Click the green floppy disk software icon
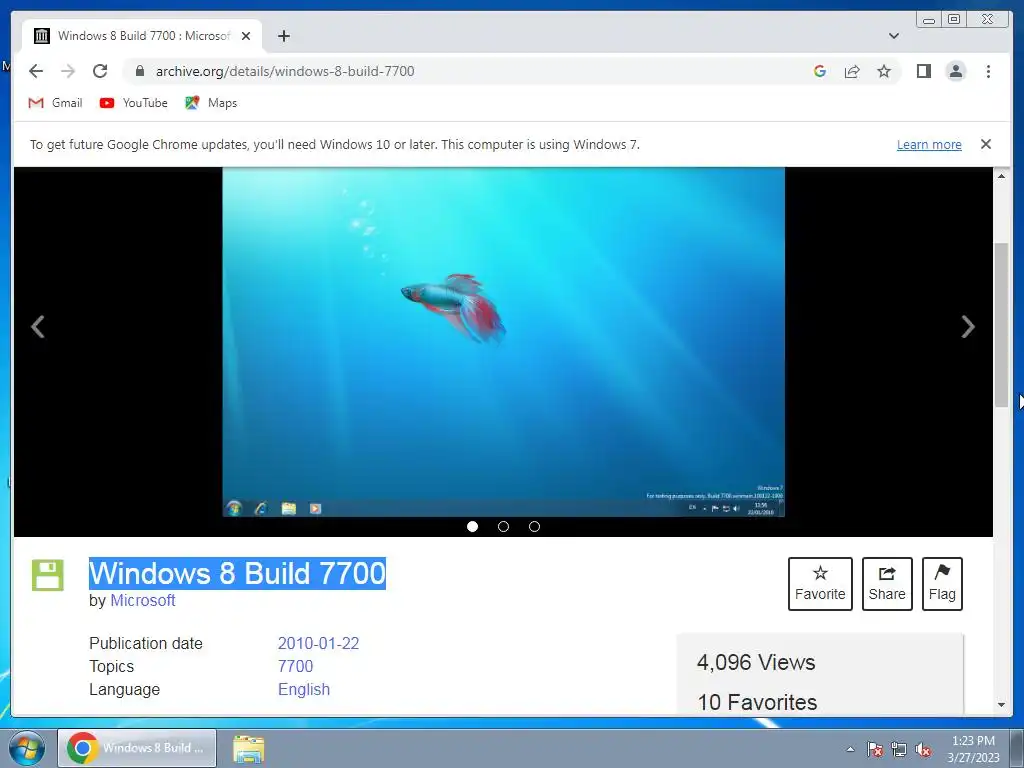Image resolution: width=1024 pixels, height=768 pixels. [48, 575]
